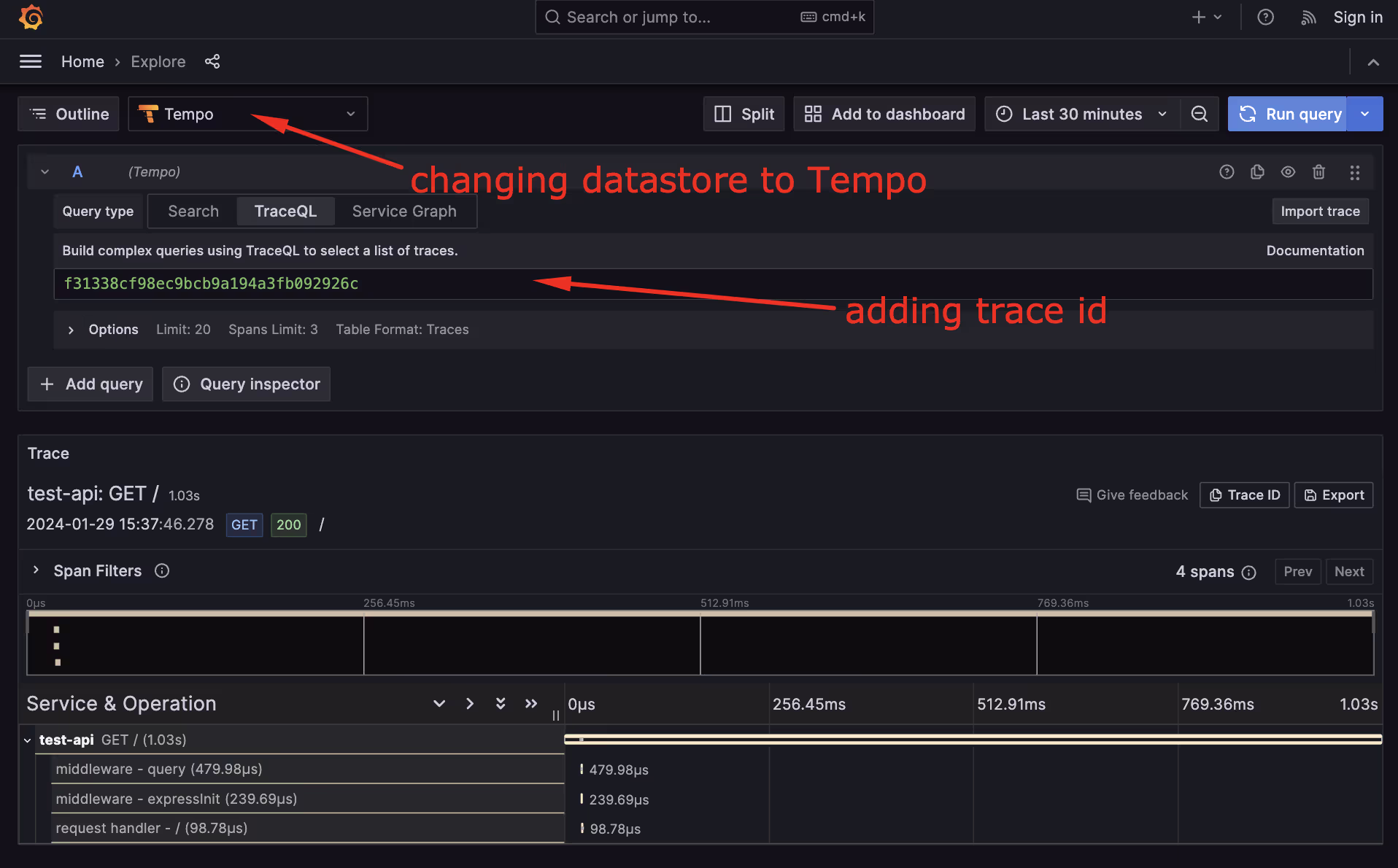The height and width of the screenshot is (868, 1398).
Task: Click the Search or jump to field
Action: [704, 17]
